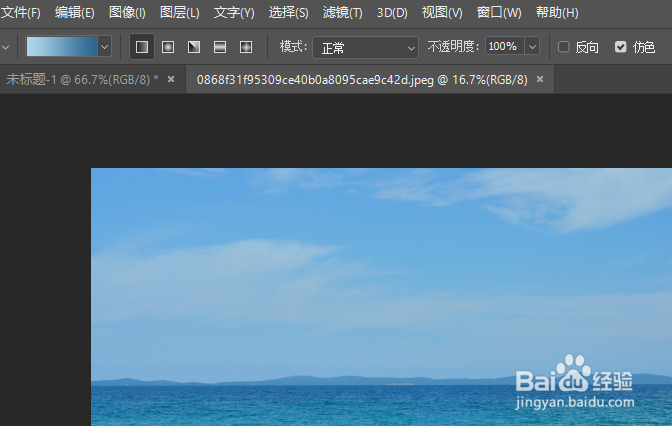Open the 文字(Y) menu
672x426 pixels.
(x=234, y=12)
